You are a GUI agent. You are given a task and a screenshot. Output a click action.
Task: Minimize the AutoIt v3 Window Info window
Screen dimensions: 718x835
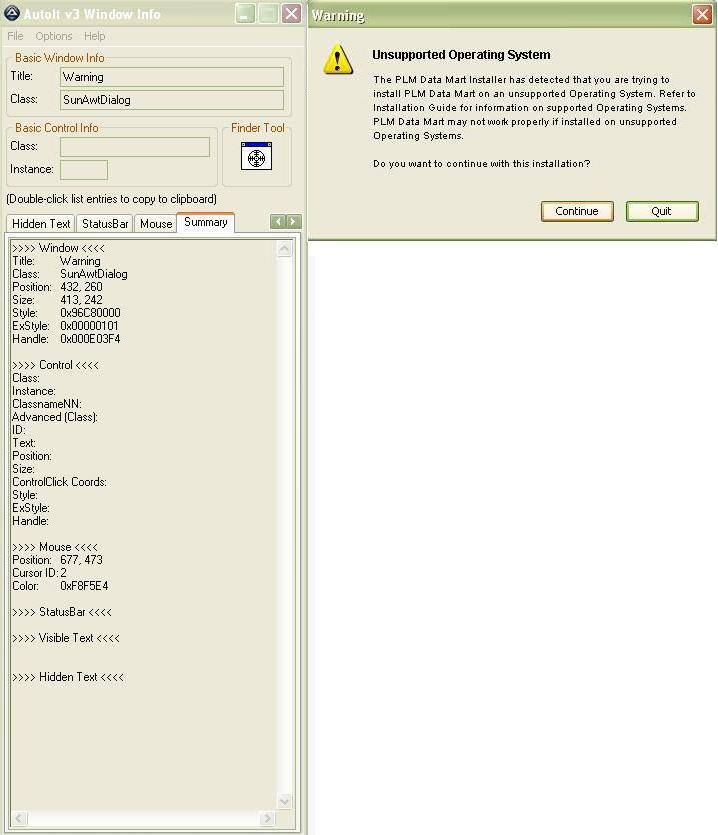point(245,14)
